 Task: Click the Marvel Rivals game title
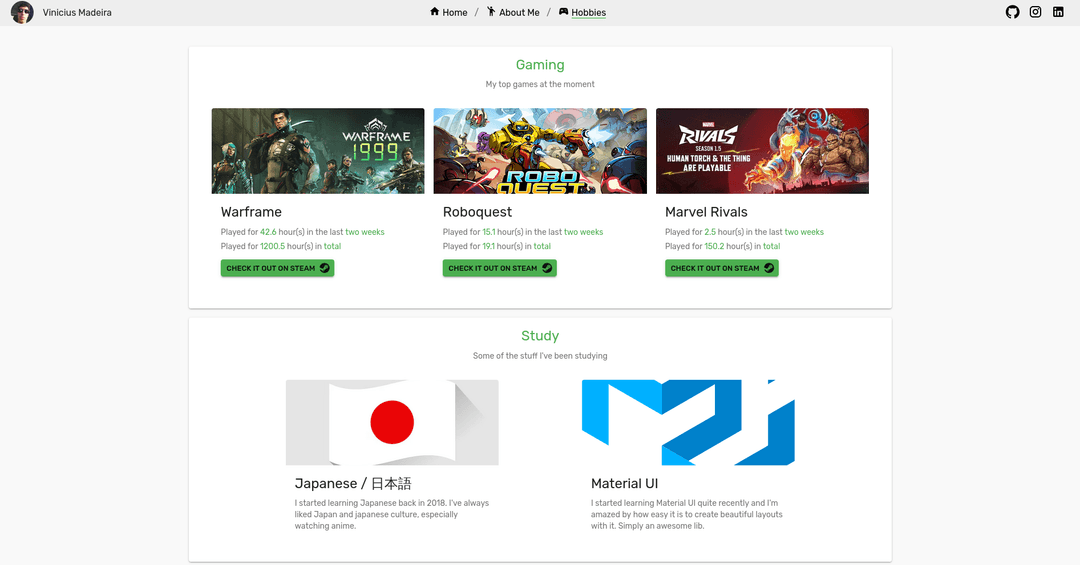coord(706,212)
